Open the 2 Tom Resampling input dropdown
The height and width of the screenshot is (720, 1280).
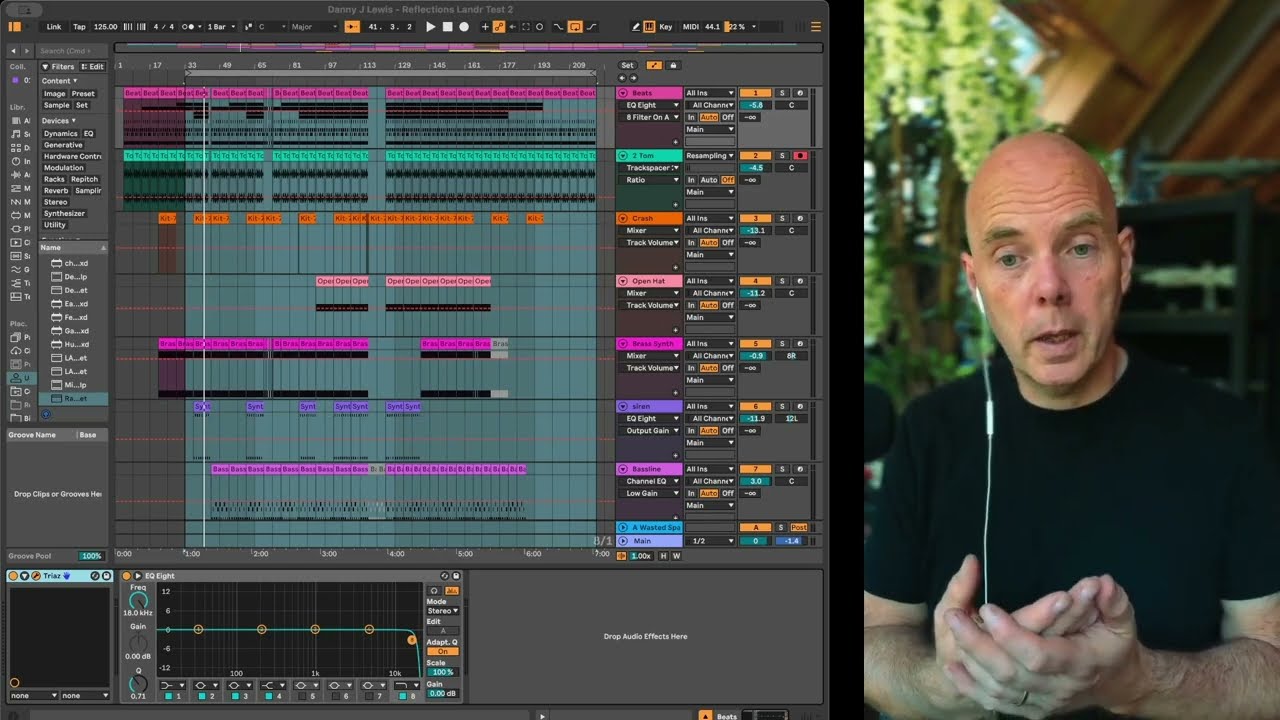click(x=709, y=156)
